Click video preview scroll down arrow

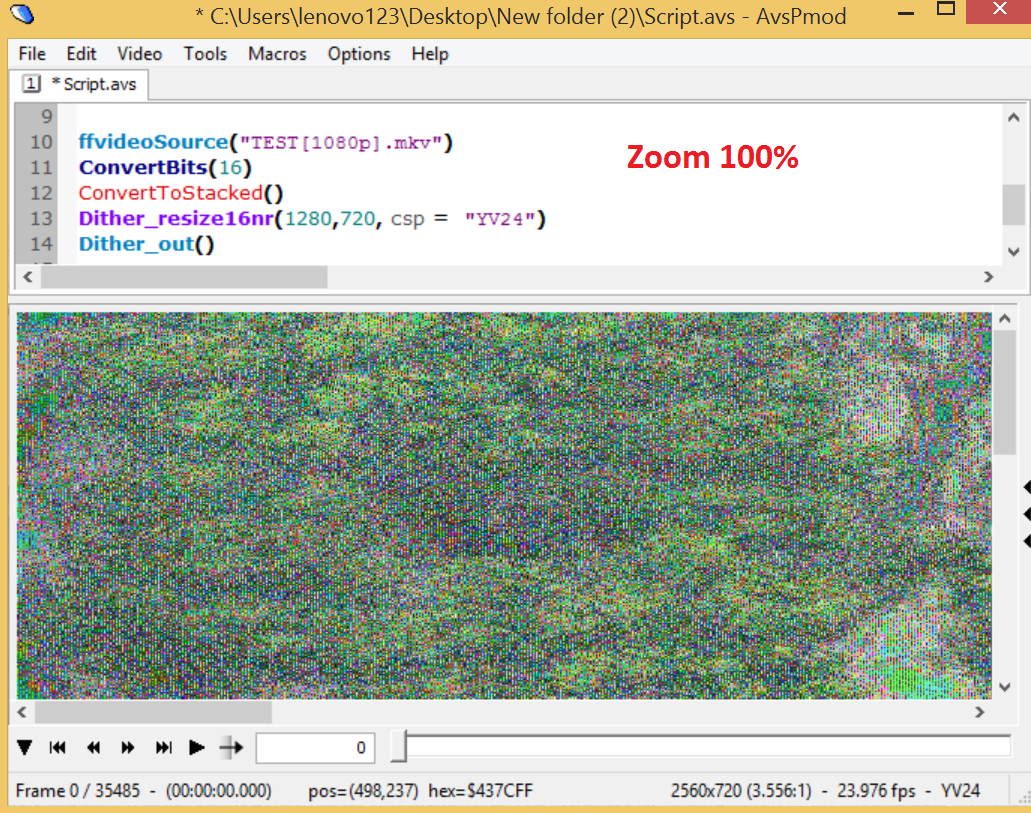[1004, 687]
